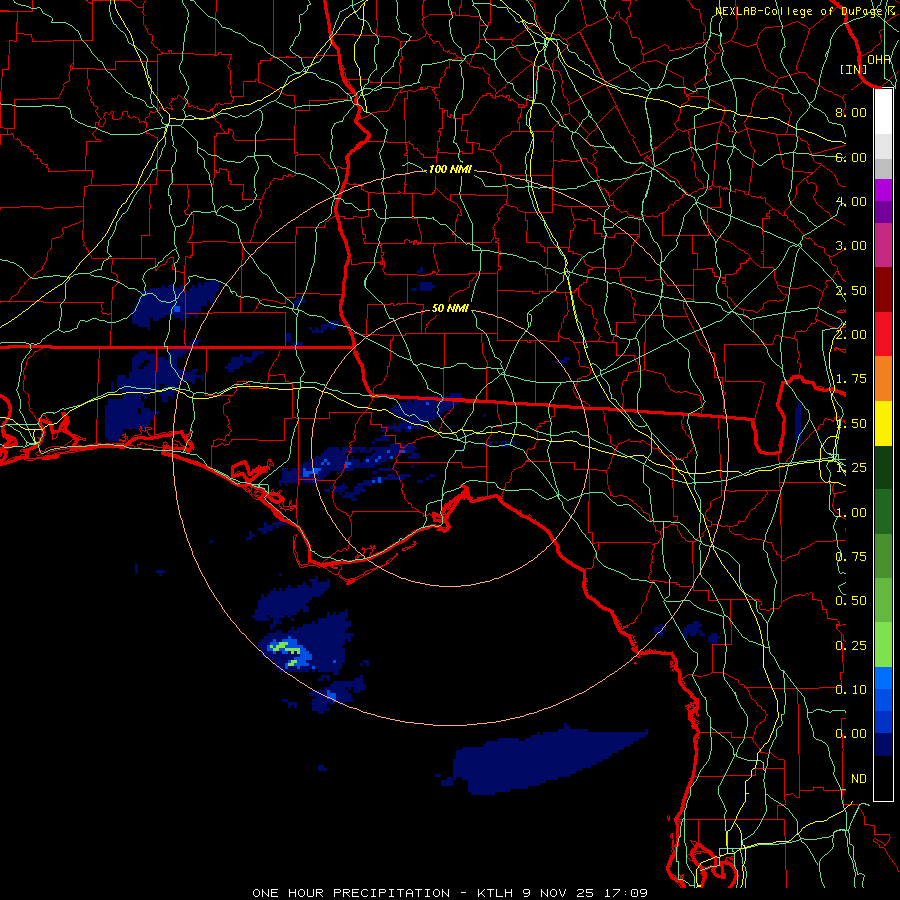Viewport: 900px width, 900px height.
Task: Click the ONE HOUR PRECIPITATION caption title
Action: [x=351, y=893]
